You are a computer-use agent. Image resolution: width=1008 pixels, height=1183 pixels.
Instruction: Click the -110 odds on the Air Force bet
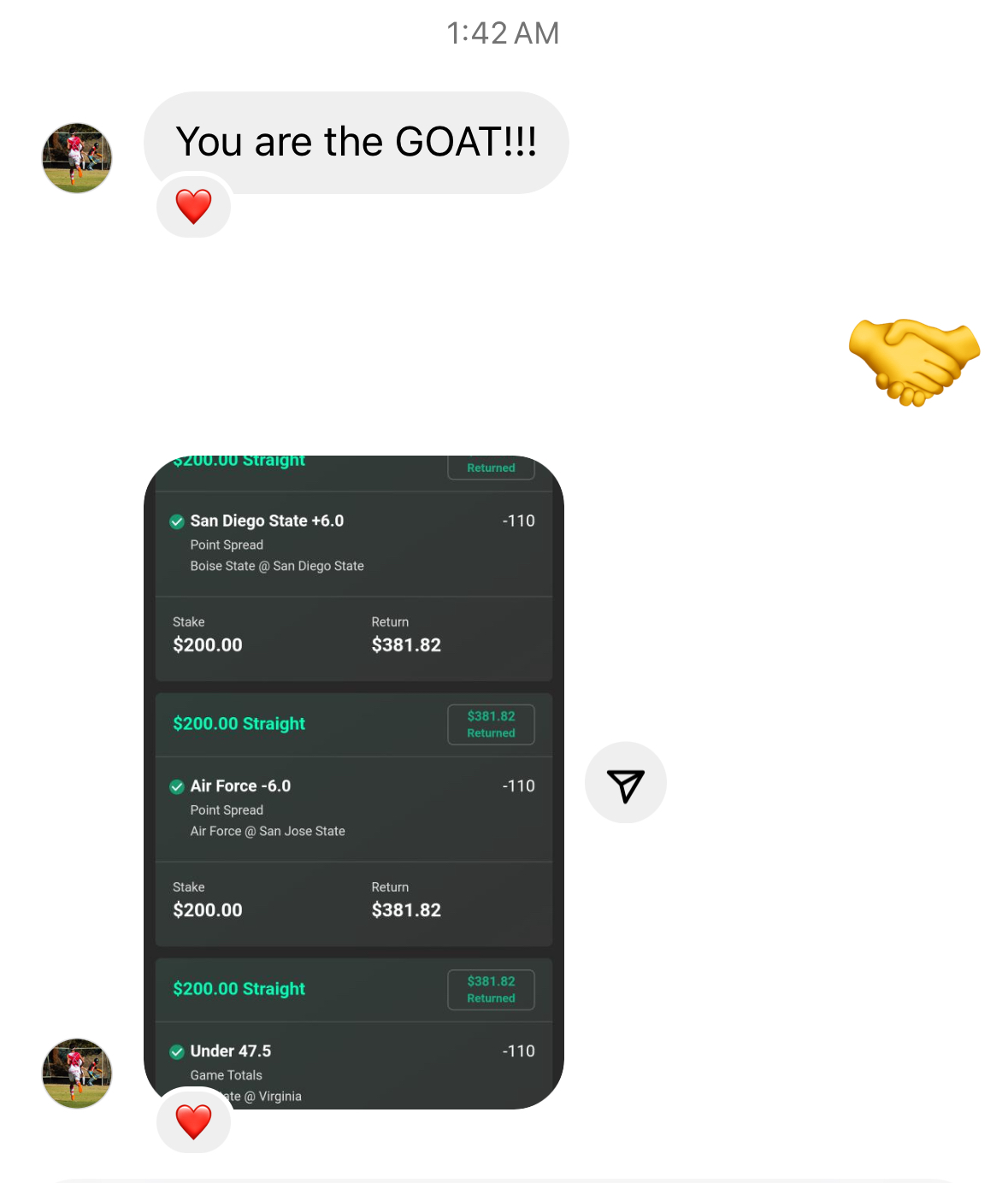518,786
